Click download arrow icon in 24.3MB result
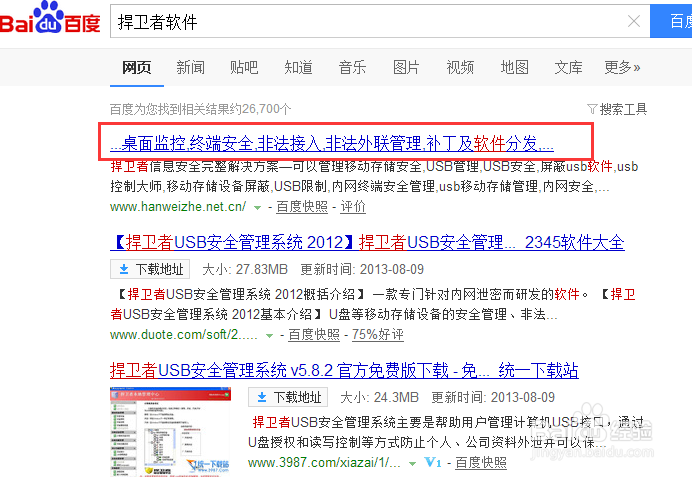This screenshot has height=477, width=692. coord(262,397)
